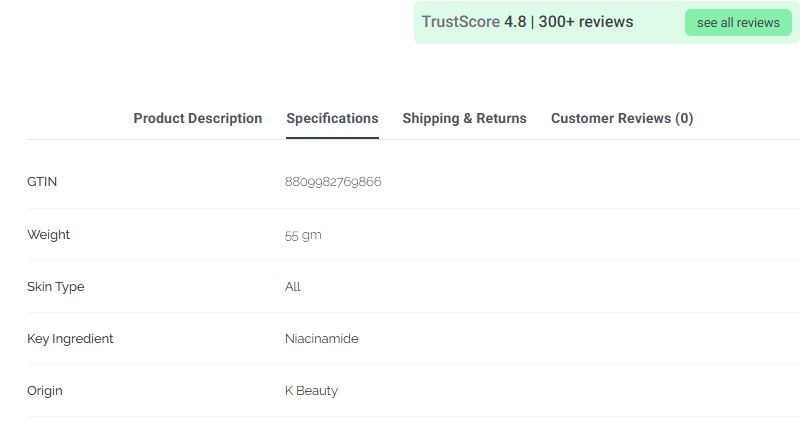Click the (0) count beside Customer Reviews

click(684, 118)
